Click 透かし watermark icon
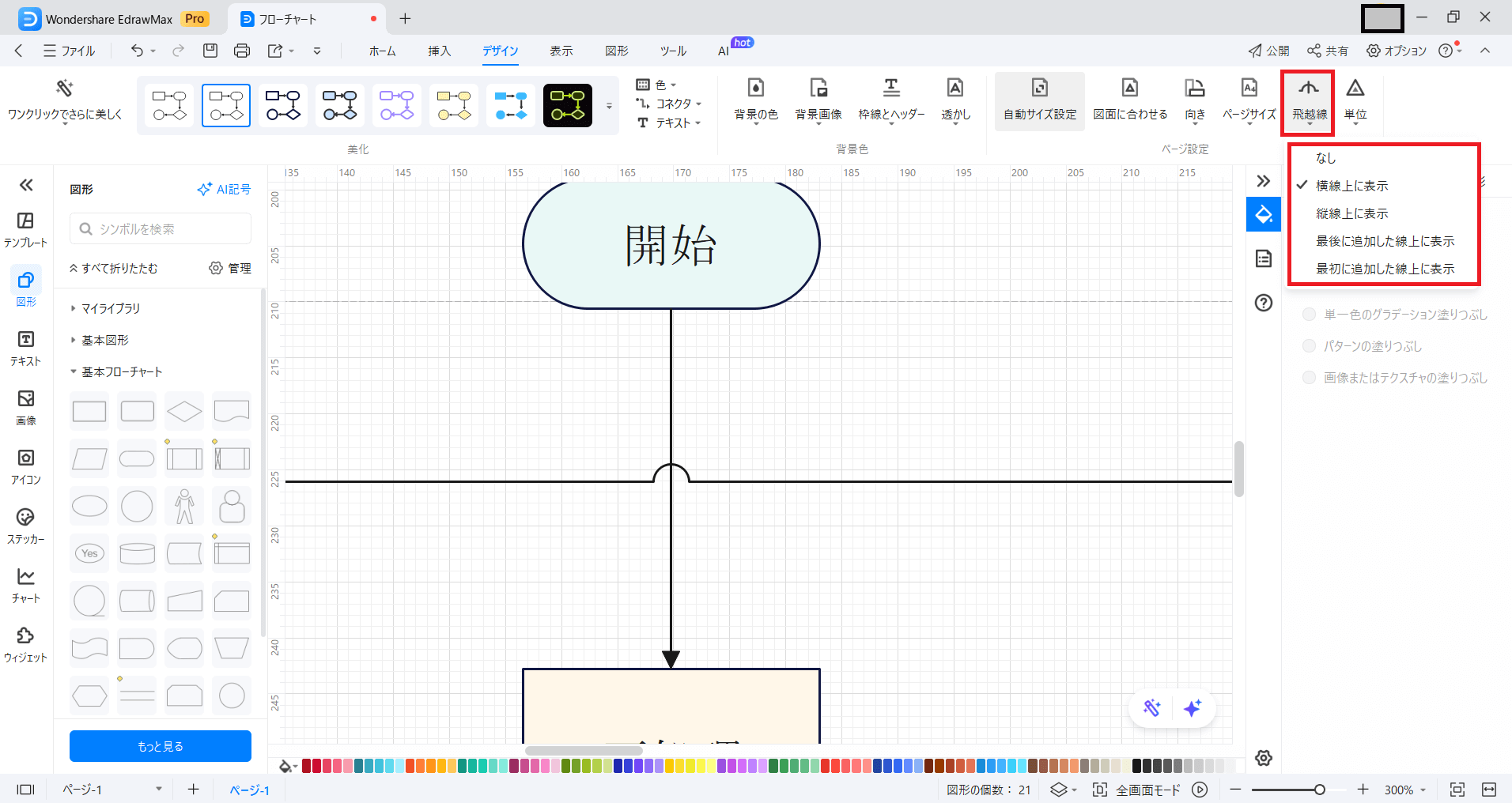Screen dimensions: 1512x803 coord(955,88)
